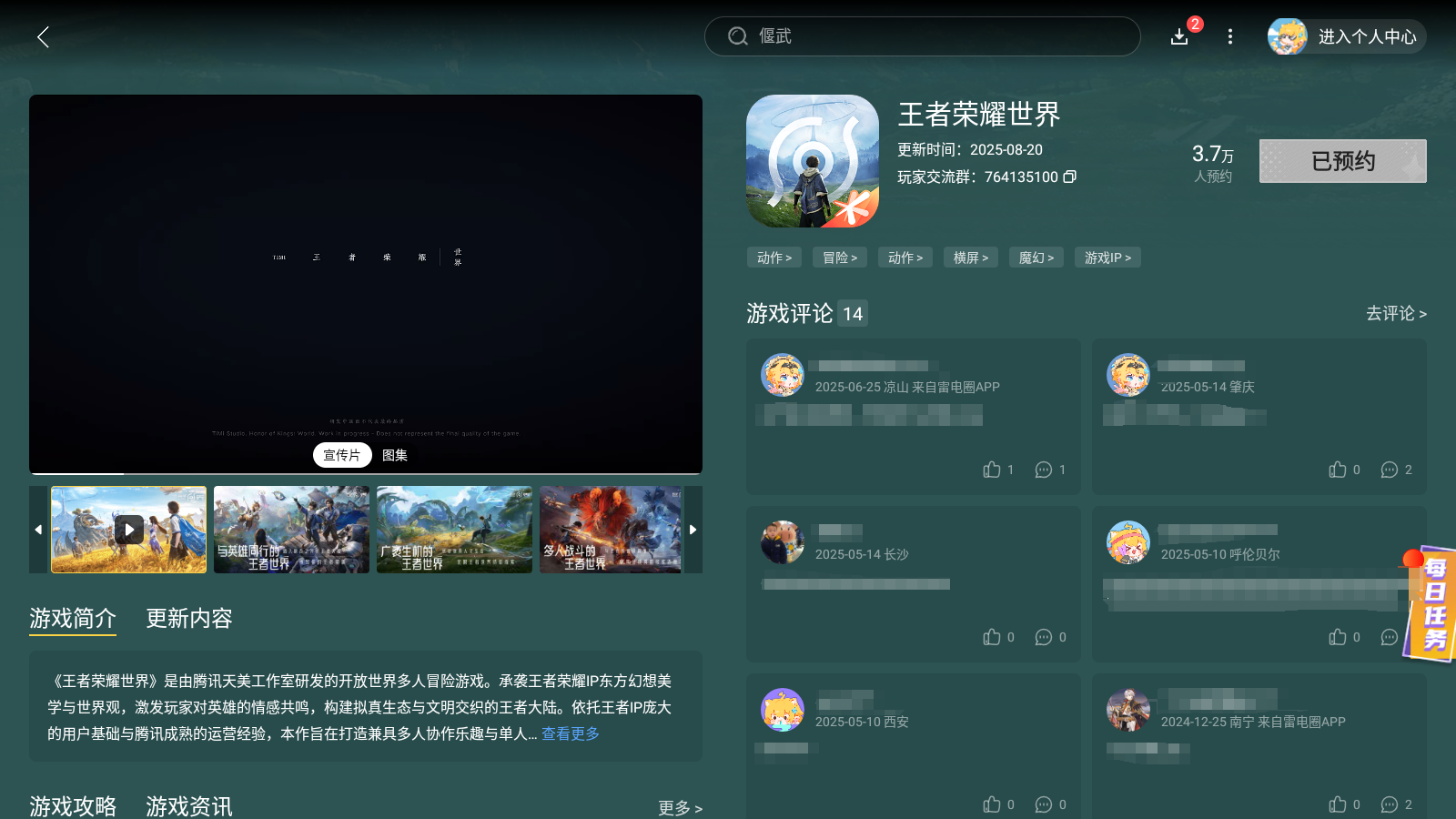Open the 游戏IP tag
1456x819 pixels.
1107,258
